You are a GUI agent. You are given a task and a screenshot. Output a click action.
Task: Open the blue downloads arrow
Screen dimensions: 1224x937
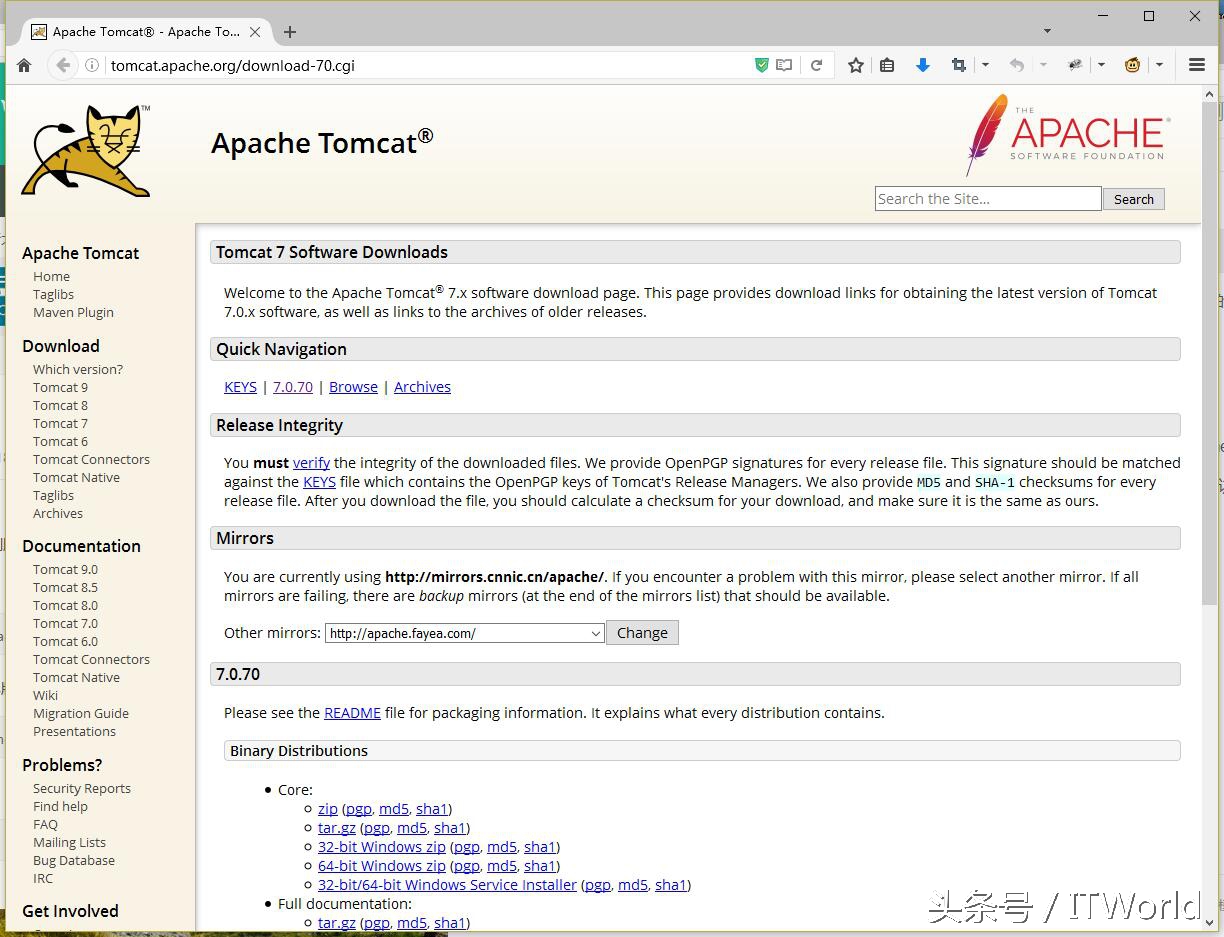[x=923, y=65]
